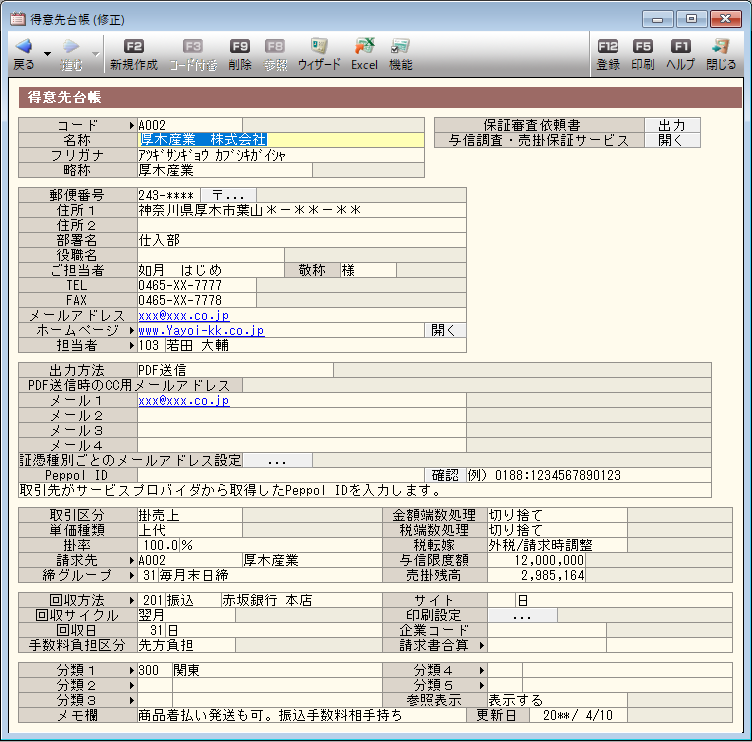Viewport: 752px width, 742px height.
Task: Click the F5 印刷 print icon
Action: tap(643, 46)
